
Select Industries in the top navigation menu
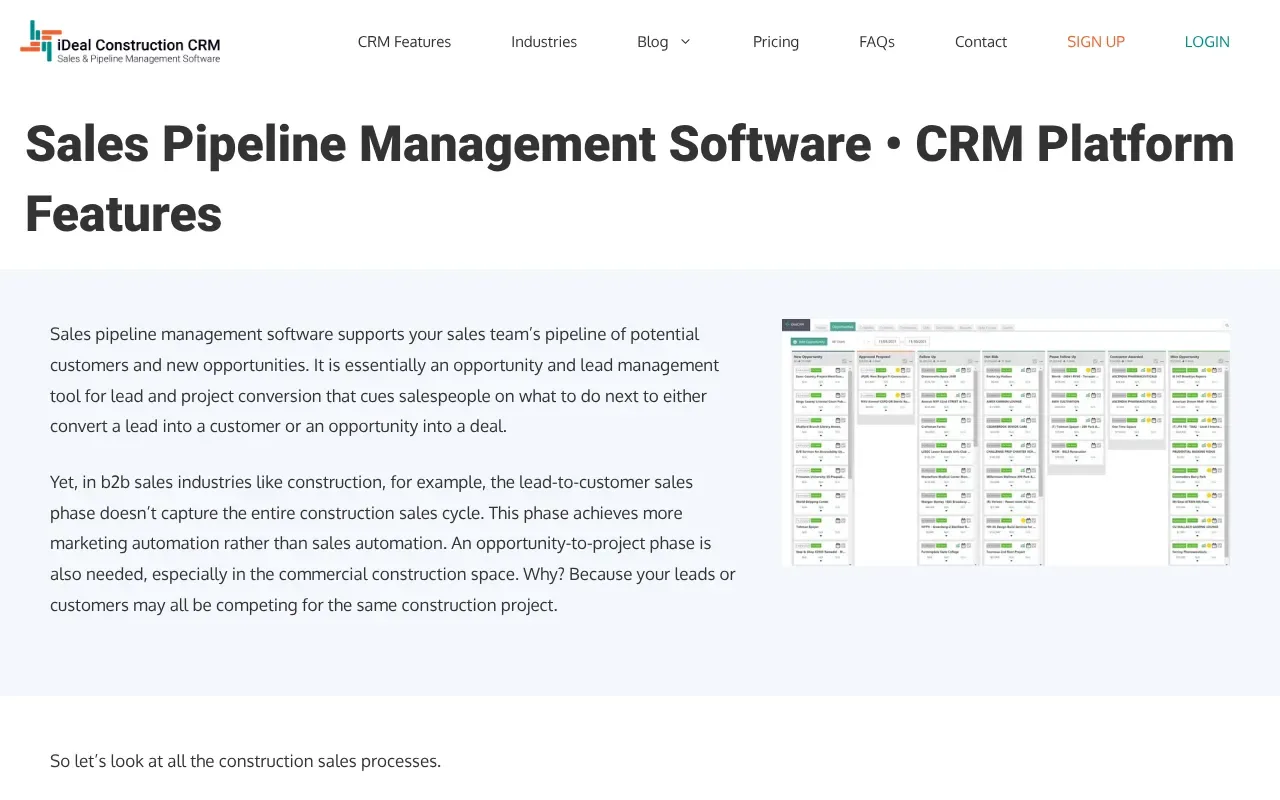544,41
